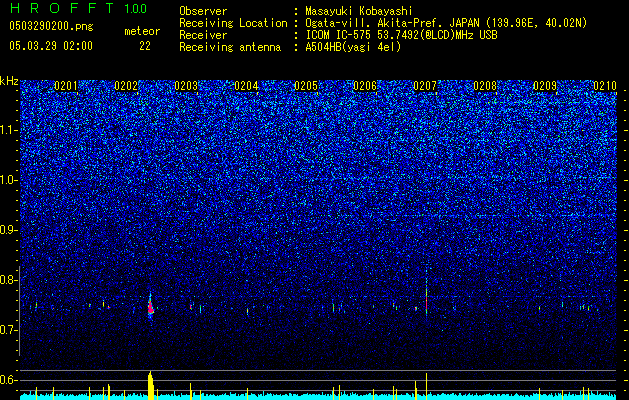Click the Receiving antenna label

pyautogui.click(x=230, y=47)
